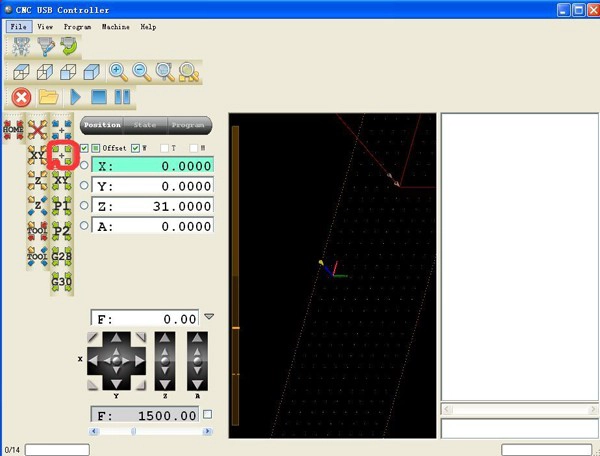The width and height of the screenshot is (600, 456).
Task: Open the Help menu
Action: point(148,27)
